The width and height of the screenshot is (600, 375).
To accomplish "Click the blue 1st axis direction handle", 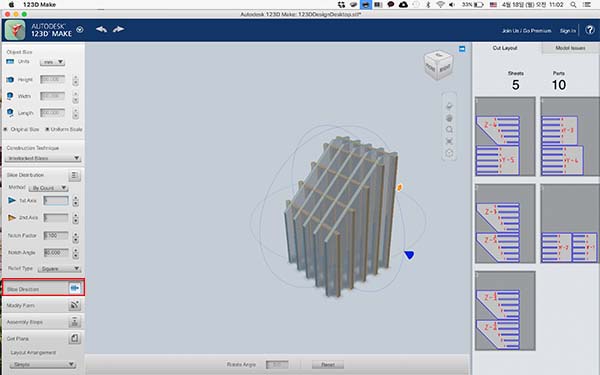I will (409, 255).
